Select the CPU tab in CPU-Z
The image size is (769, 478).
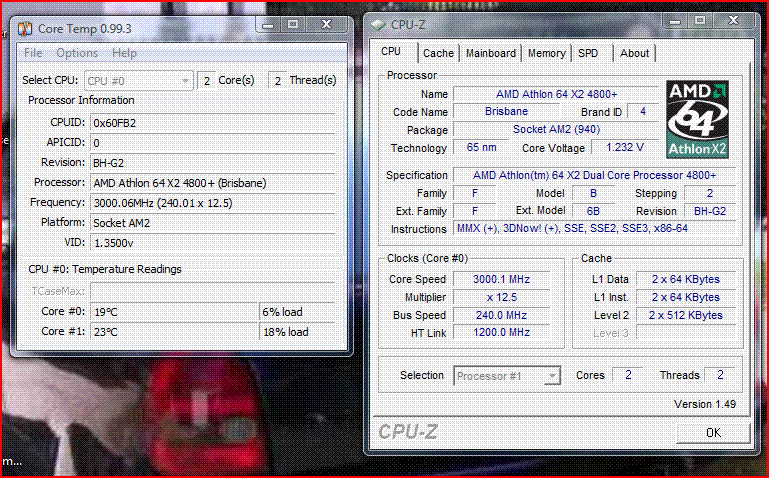click(391, 51)
